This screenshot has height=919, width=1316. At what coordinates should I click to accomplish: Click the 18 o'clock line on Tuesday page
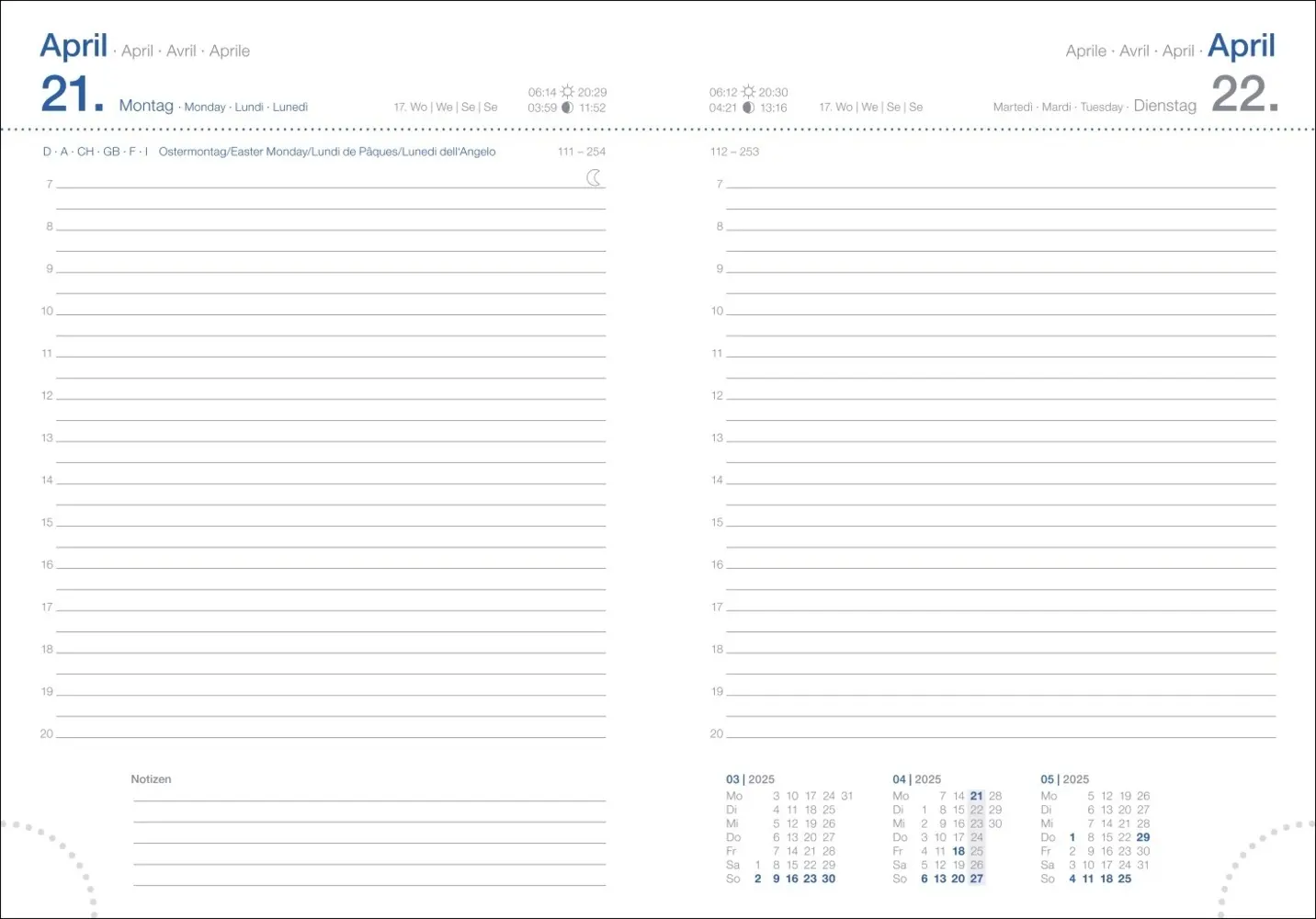click(1001, 652)
